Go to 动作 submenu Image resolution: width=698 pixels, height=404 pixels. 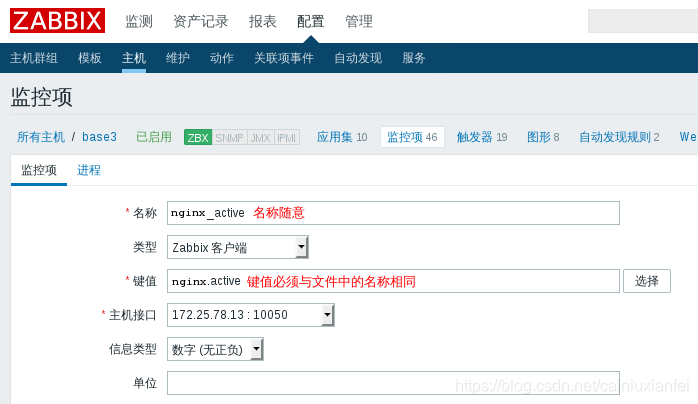click(x=222, y=58)
